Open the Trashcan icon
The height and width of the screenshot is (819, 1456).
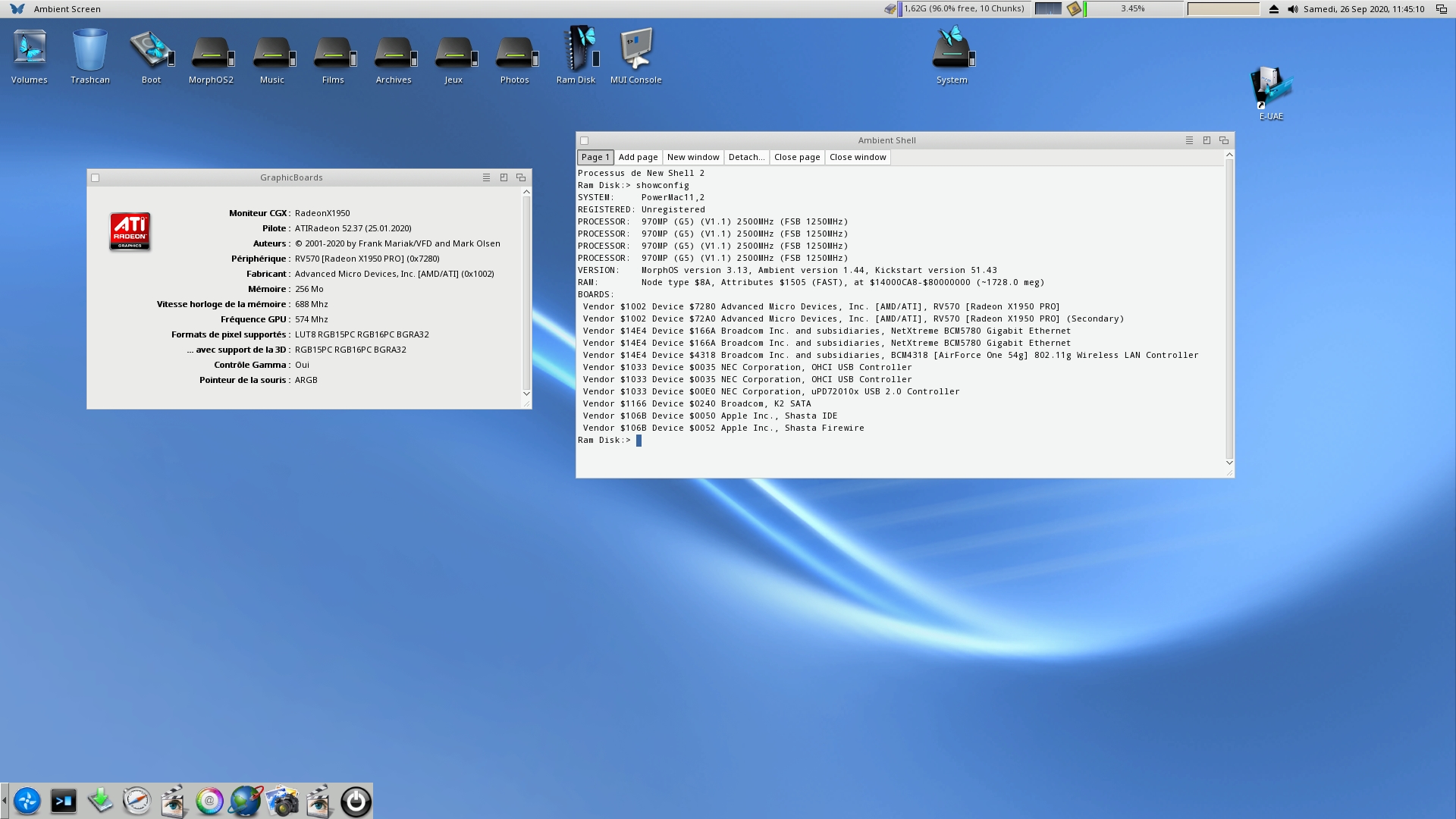pyautogui.click(x=90, y=52)
